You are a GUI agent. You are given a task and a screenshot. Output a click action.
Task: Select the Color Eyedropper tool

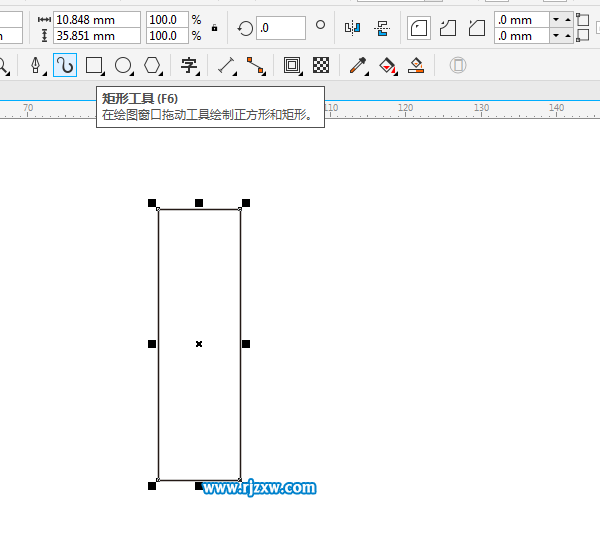[357, 66]
